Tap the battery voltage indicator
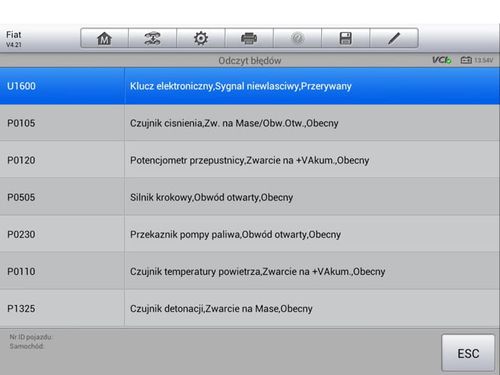Screen dimensions: 500x375 477,60
